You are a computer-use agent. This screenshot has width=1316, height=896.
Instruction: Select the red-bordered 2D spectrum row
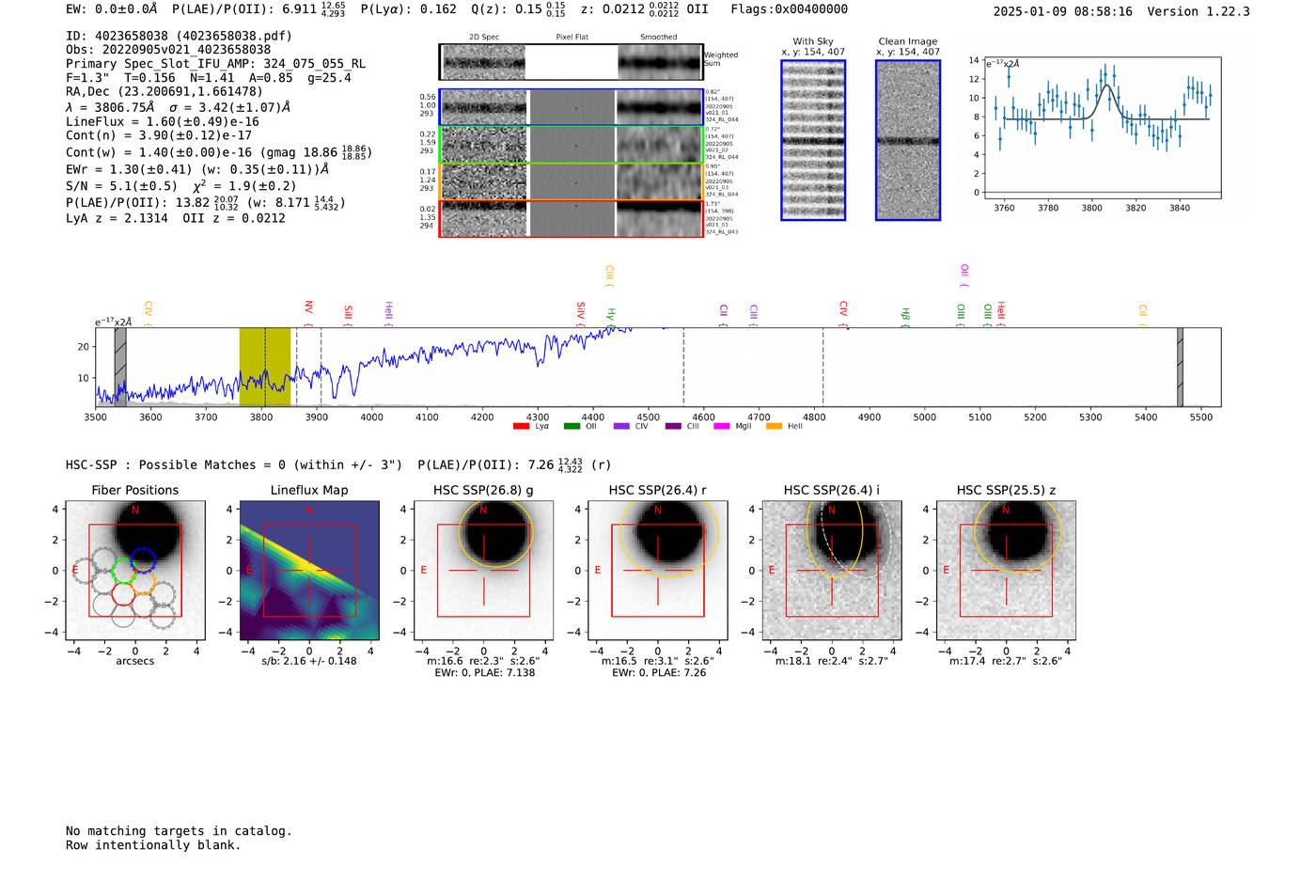coord(572,218)
